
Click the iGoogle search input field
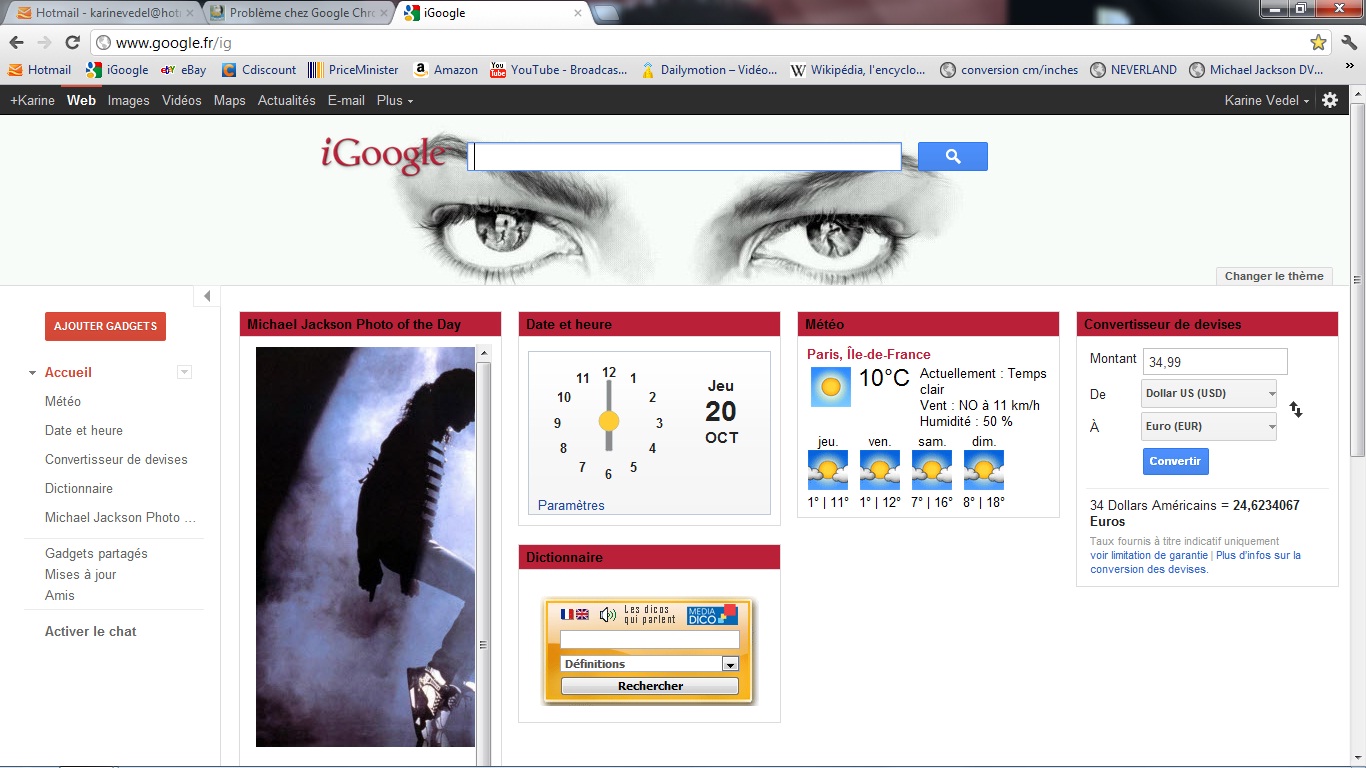(685, 157)
